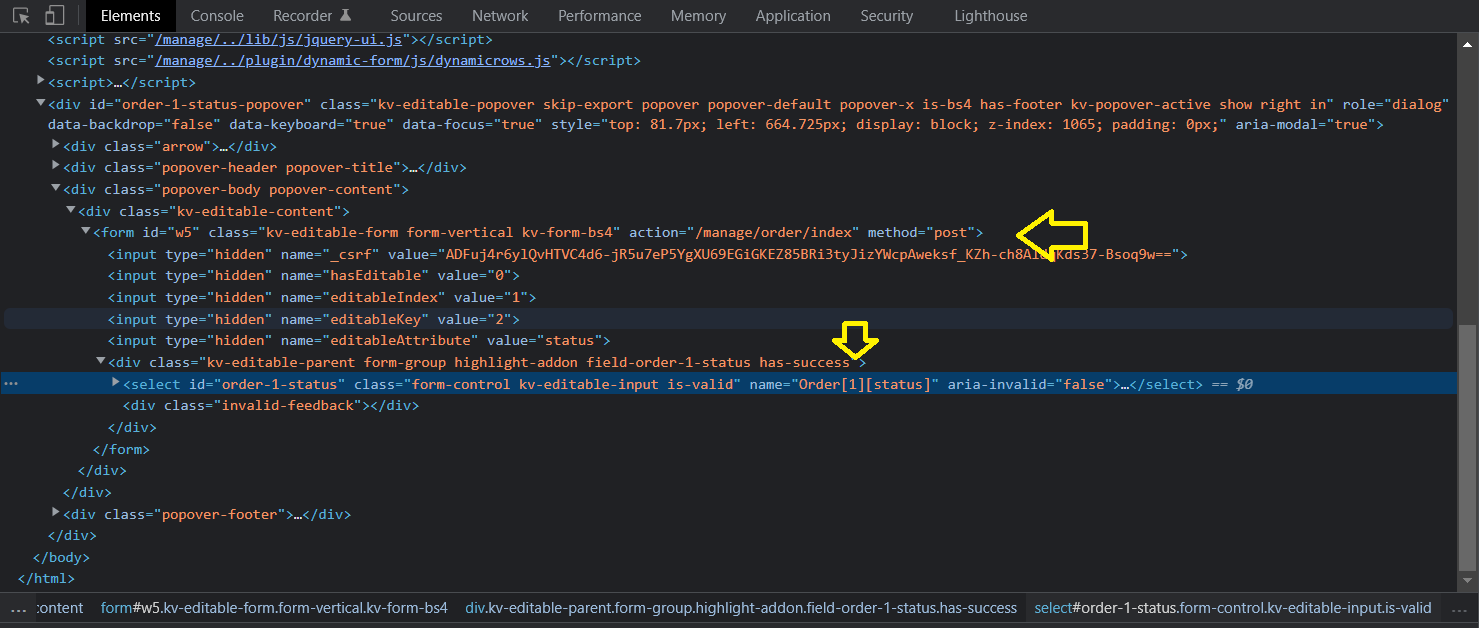Expand the select order-1-status element

coord(116,383)
